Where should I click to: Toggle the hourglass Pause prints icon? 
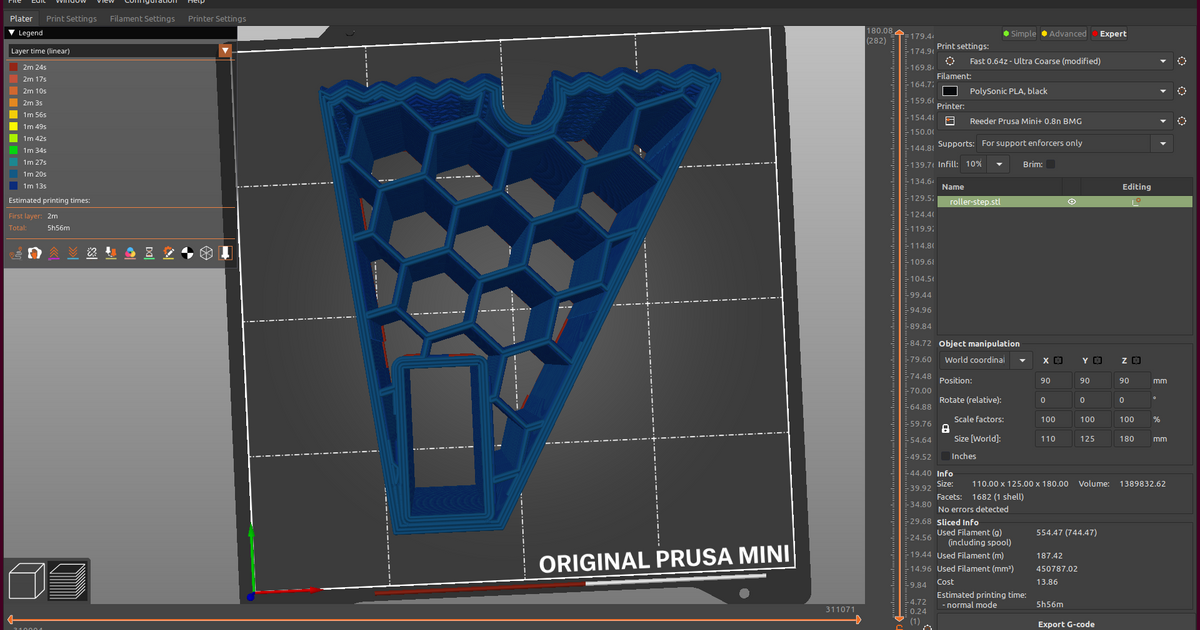[x=148, y=253]
